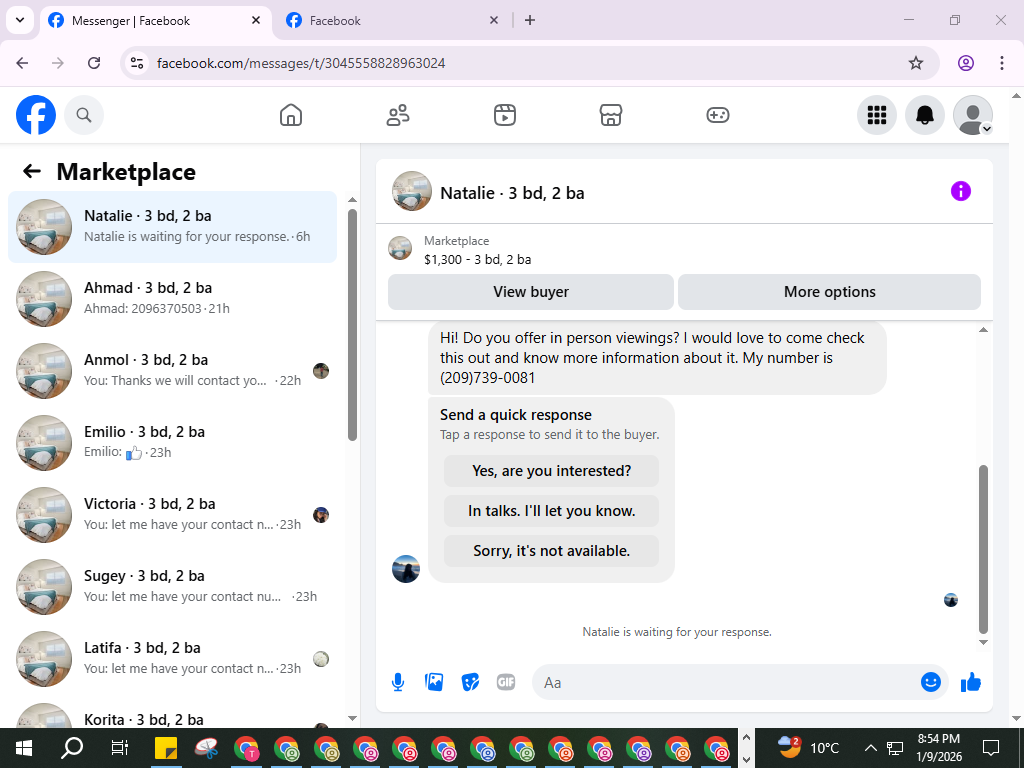Image resolution: width=1024 pixels, height=768 pixels.
Task: Click the conversation list scrollbar
Action: [x=353, y=325]
